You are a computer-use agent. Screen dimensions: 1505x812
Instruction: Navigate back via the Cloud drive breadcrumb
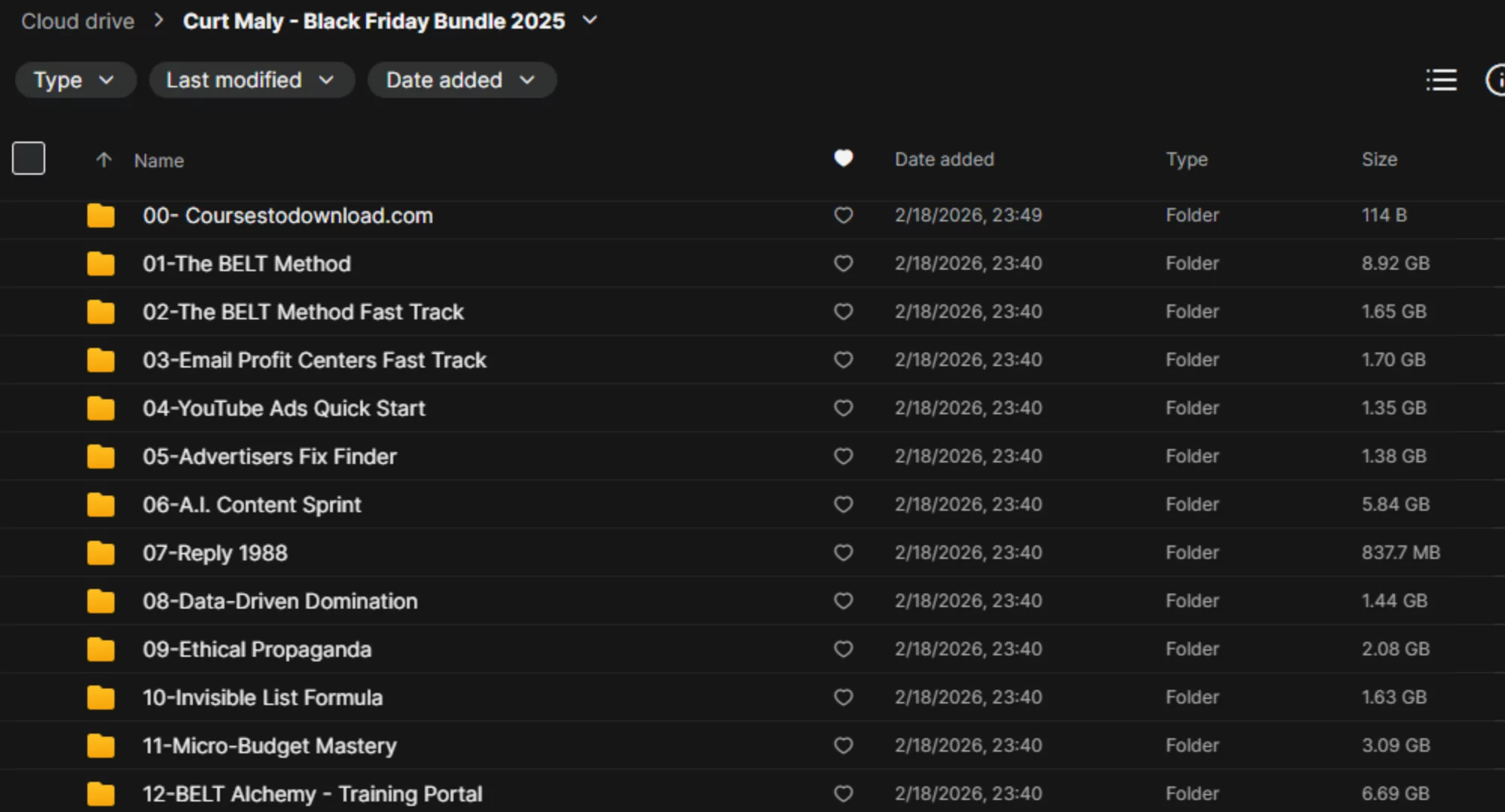click(x=77, y=20)
